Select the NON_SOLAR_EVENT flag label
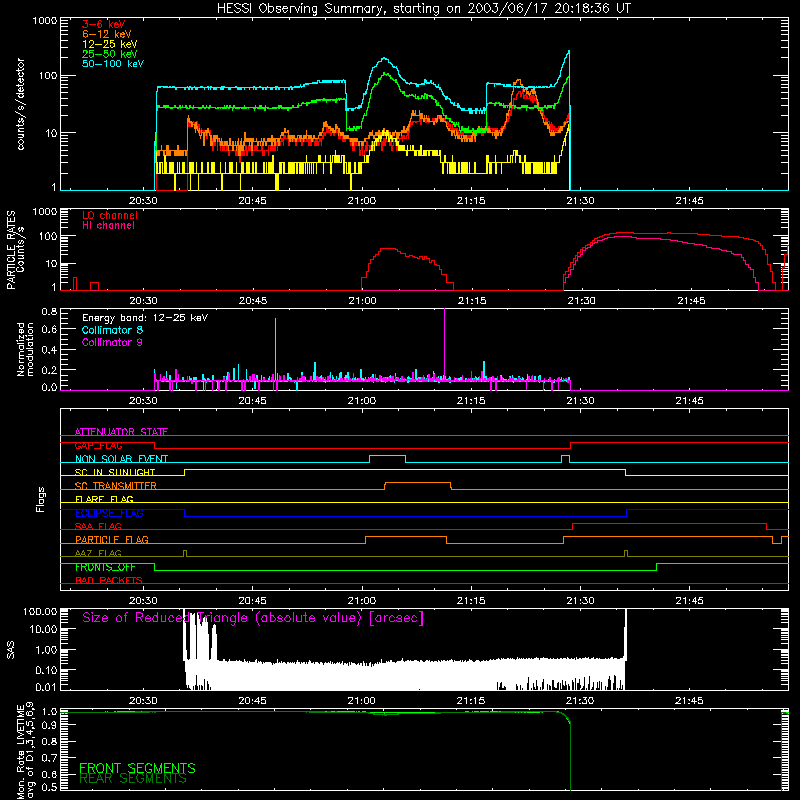This screenshot has height=800, width=800. tap(121, 459)
